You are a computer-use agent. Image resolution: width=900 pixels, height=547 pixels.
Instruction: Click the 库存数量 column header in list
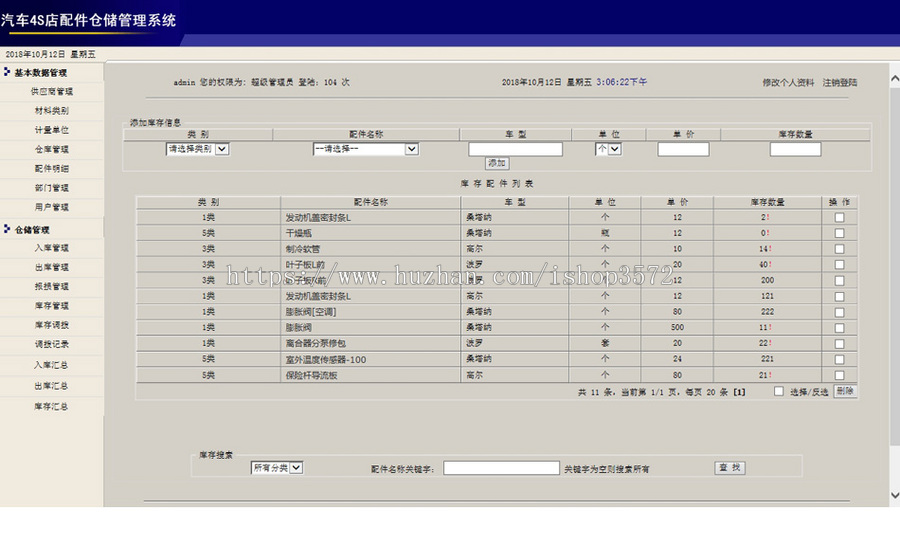pyautogui.click(x=767, y=202)
